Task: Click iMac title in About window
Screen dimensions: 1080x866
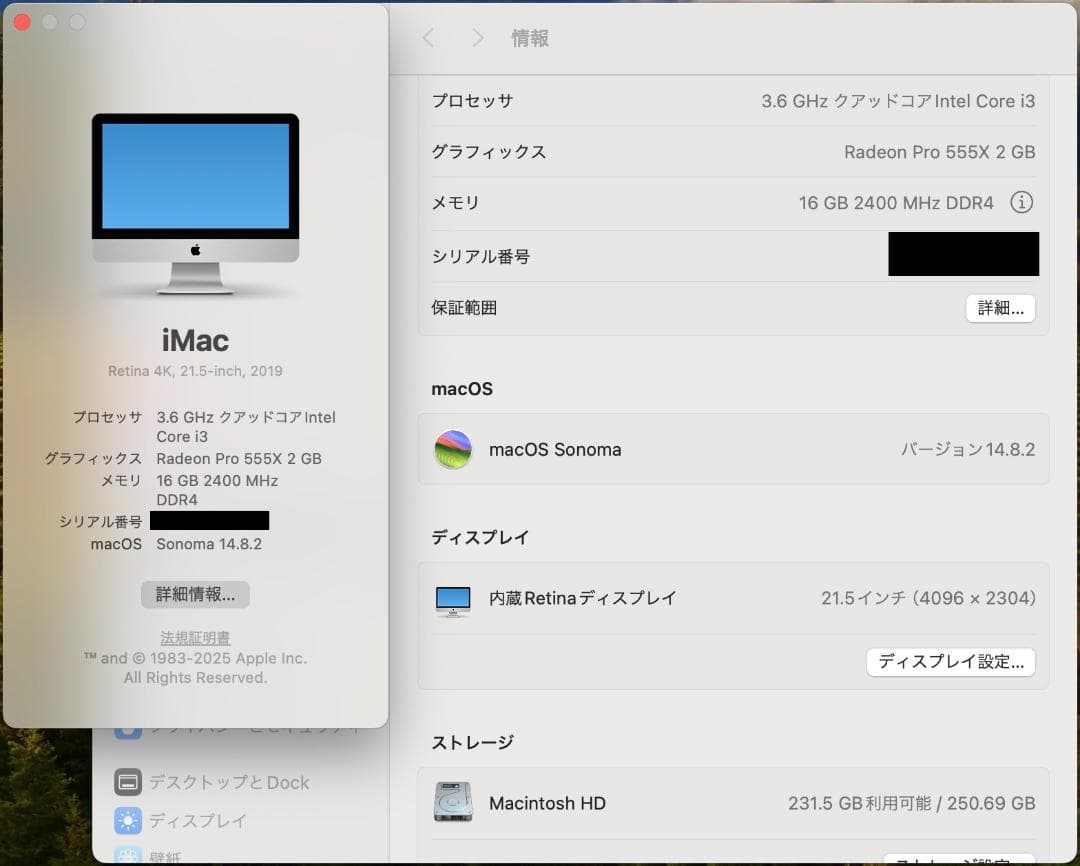Action: [x=196, y=340]
